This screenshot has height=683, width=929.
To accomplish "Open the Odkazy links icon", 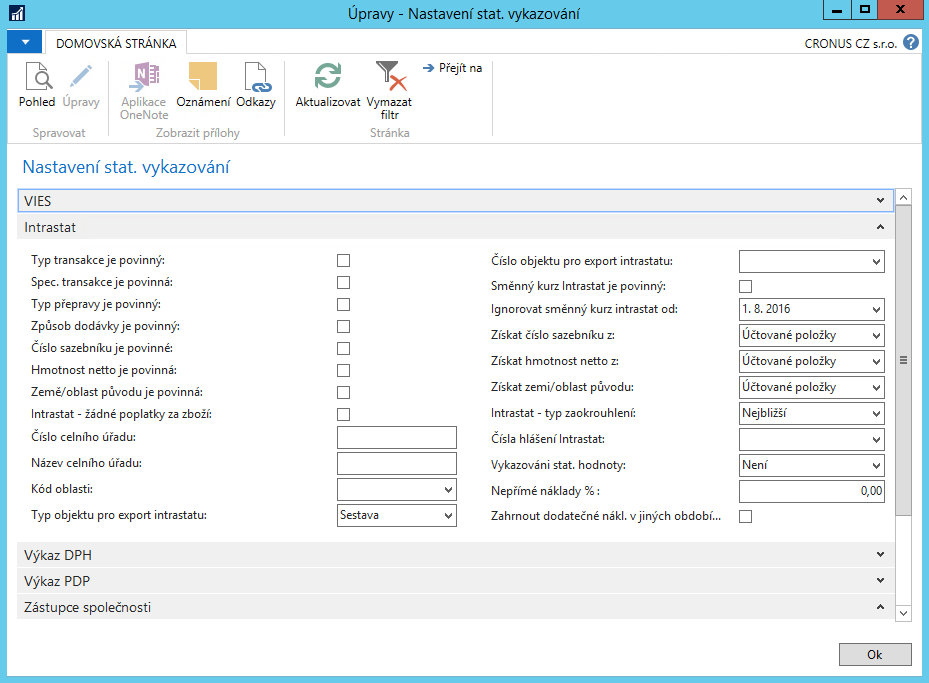I will tap(256, 85).
